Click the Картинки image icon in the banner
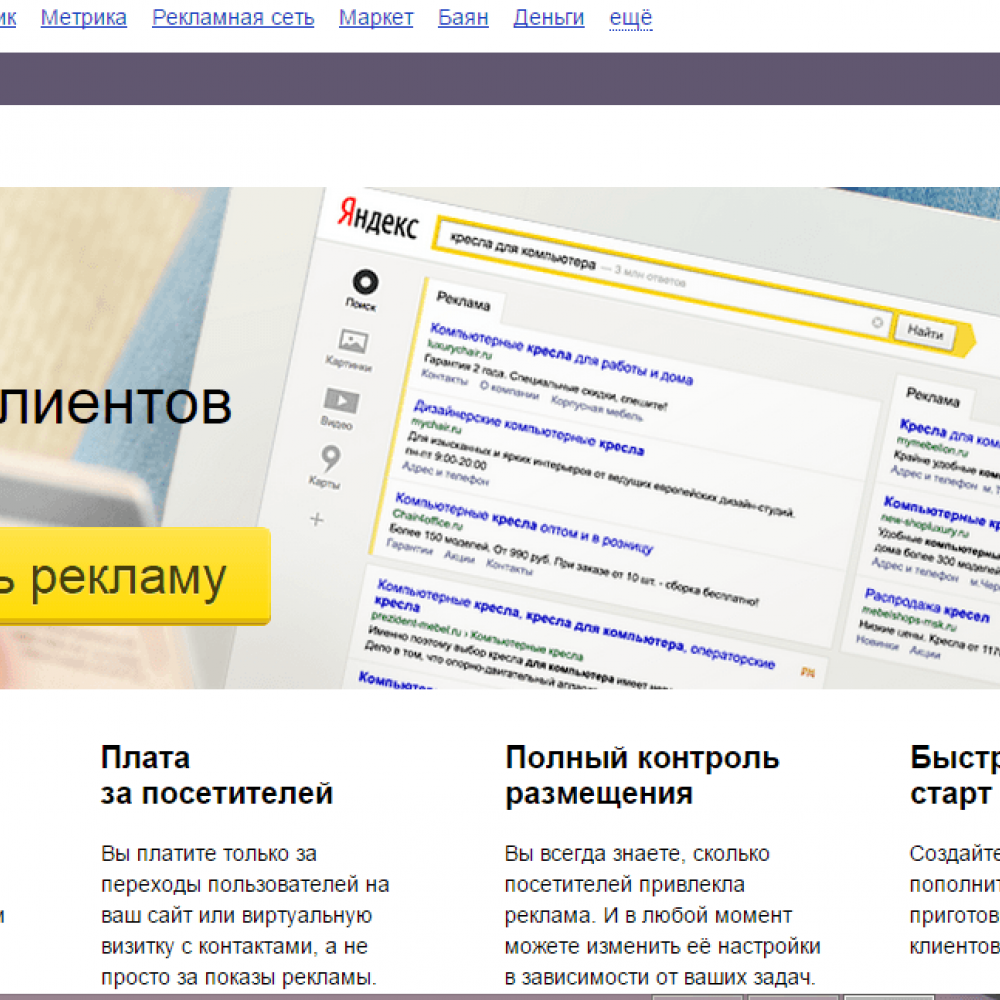Viewport: 1000px width, 1000px height. (x=353, y=341)
